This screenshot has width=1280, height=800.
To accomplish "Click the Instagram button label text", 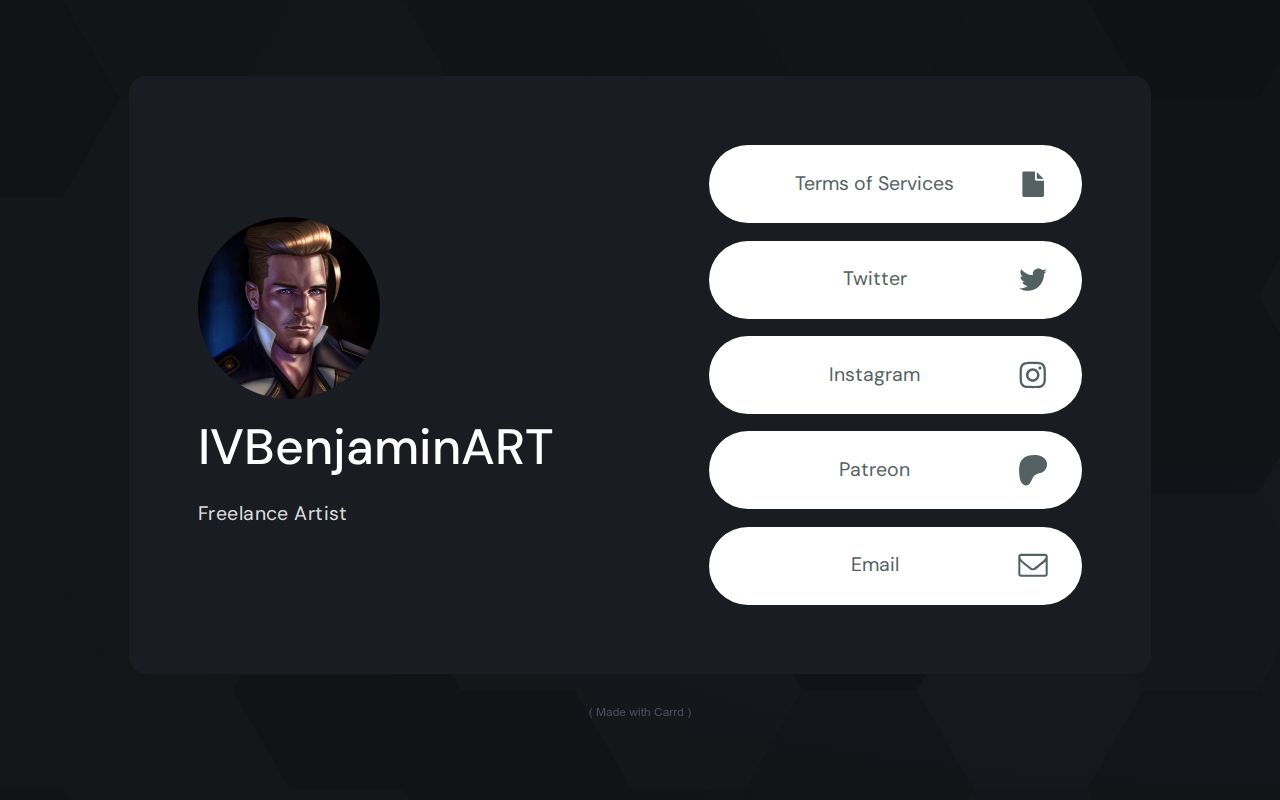I will (x=874, y=374).
